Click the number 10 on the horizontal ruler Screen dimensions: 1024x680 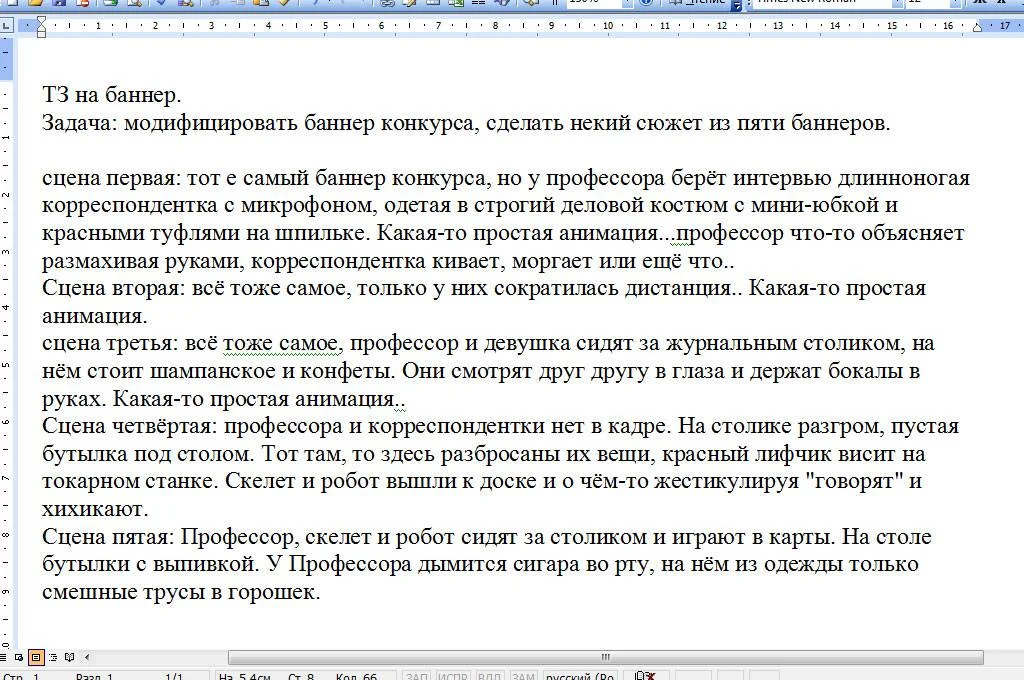coord(607,26)
